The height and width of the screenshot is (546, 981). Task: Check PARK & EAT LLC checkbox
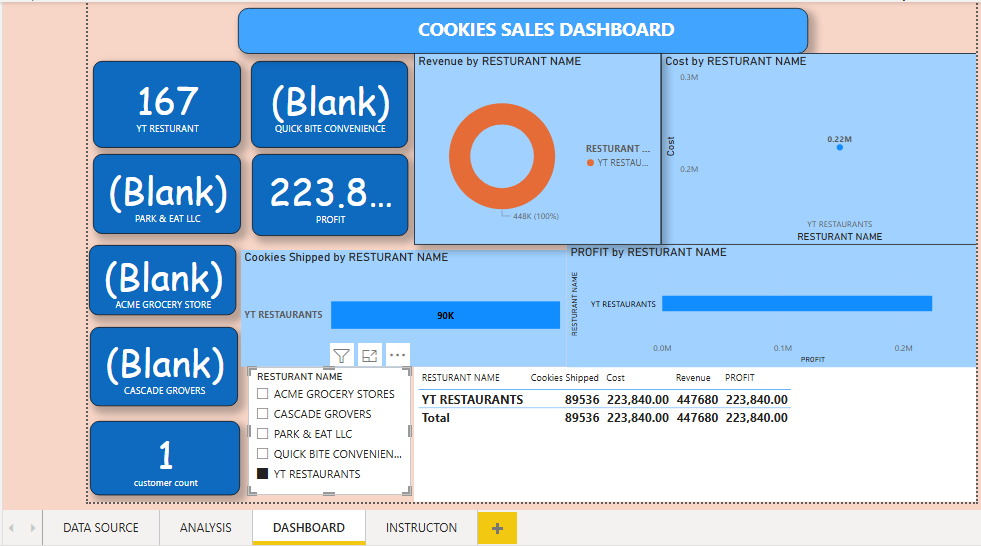tap(263, 434)
